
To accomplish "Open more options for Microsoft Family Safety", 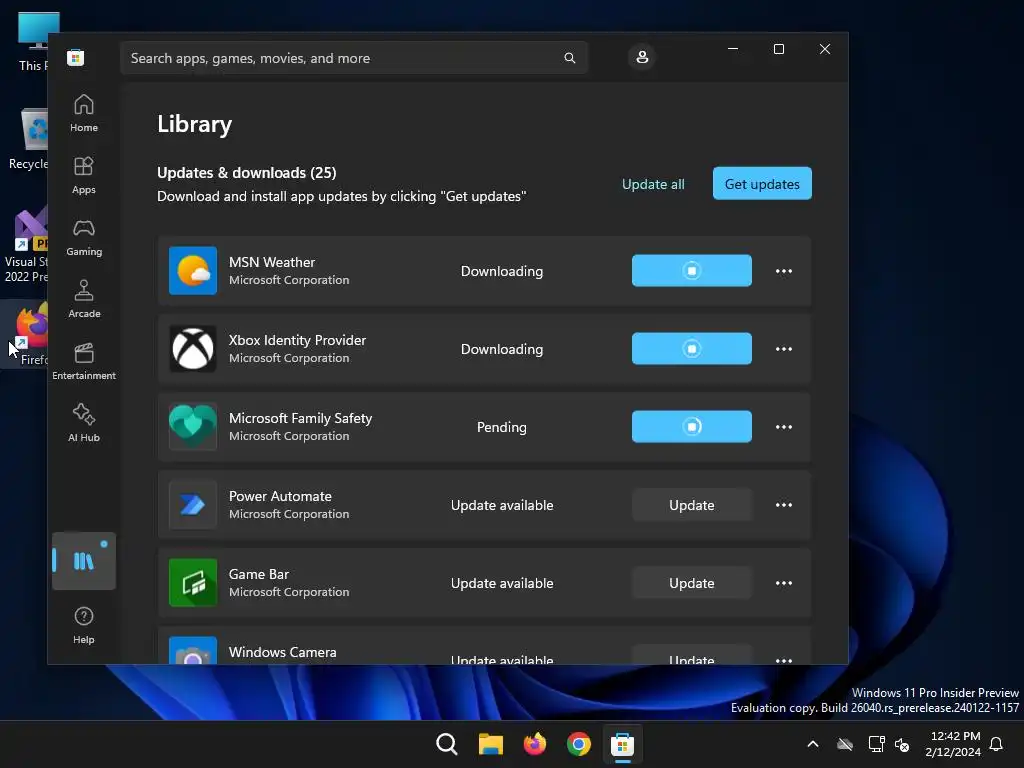I will pos(784,427).
